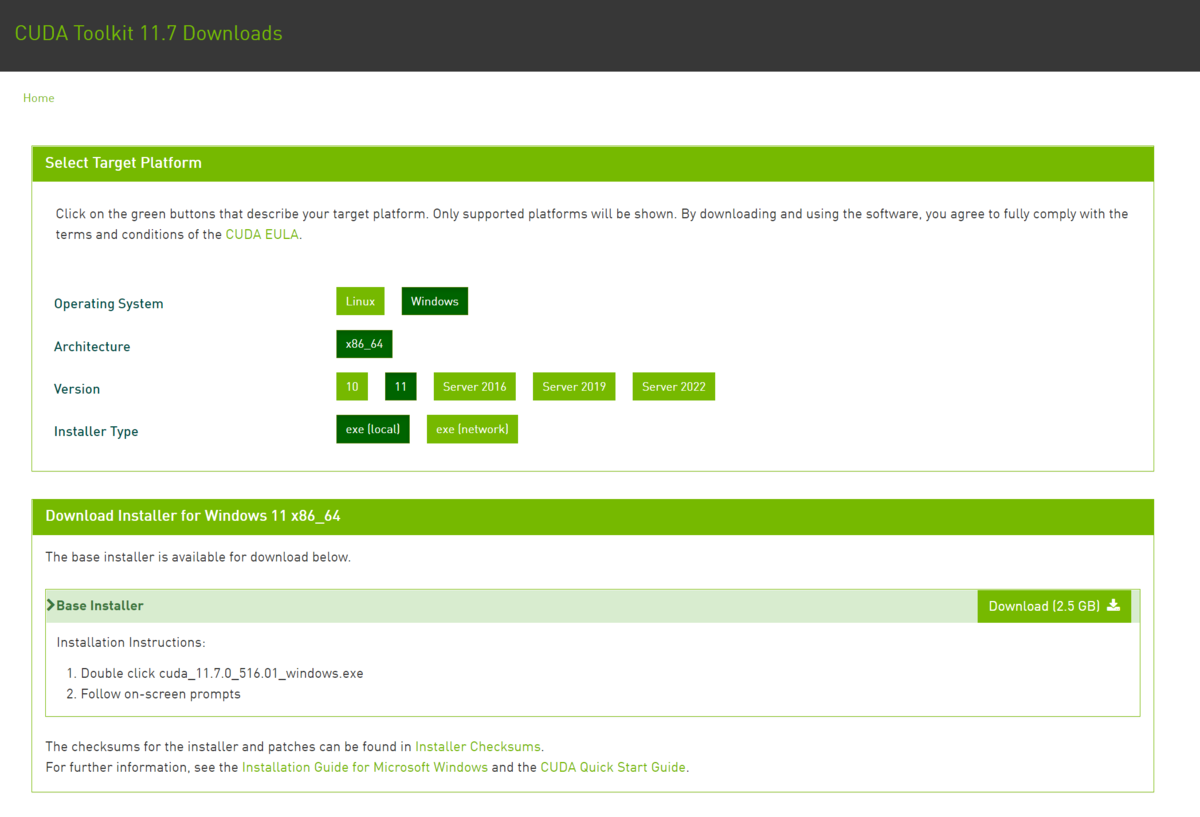
Task: Click the Installation Instructions text
Action: click(131, 643)
